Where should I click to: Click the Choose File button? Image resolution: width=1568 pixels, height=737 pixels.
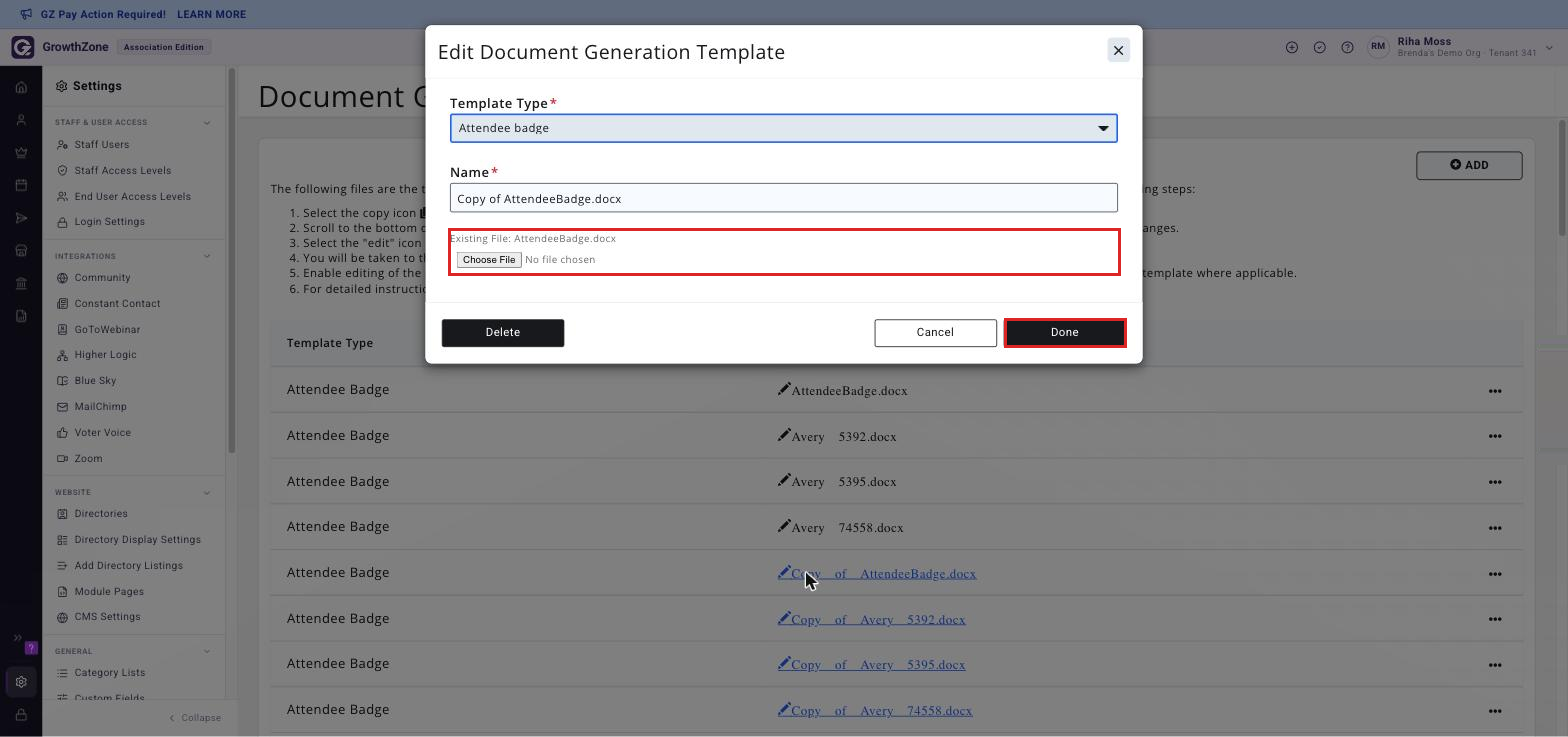(x=489, y=260)
